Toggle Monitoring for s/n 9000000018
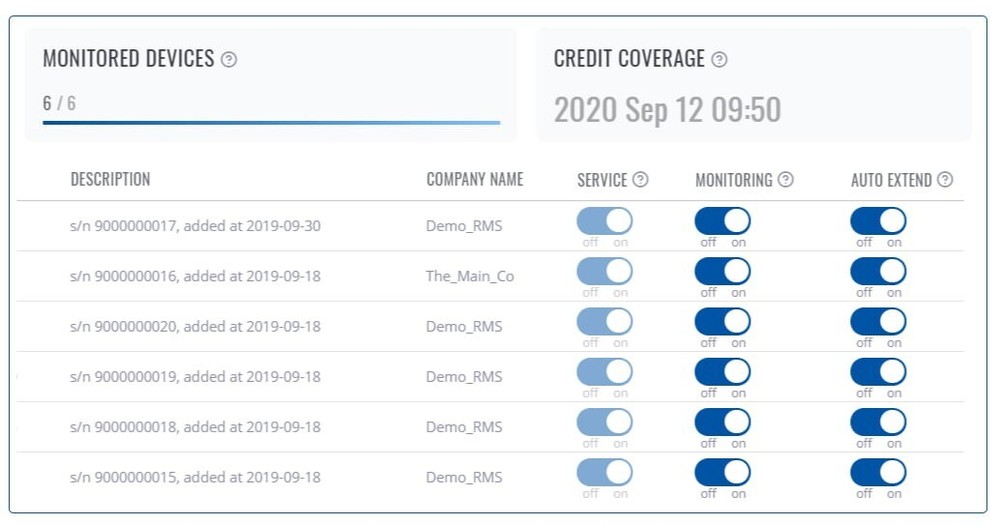This screenshot has width=1000, height=525. click(x=723, y=422)
